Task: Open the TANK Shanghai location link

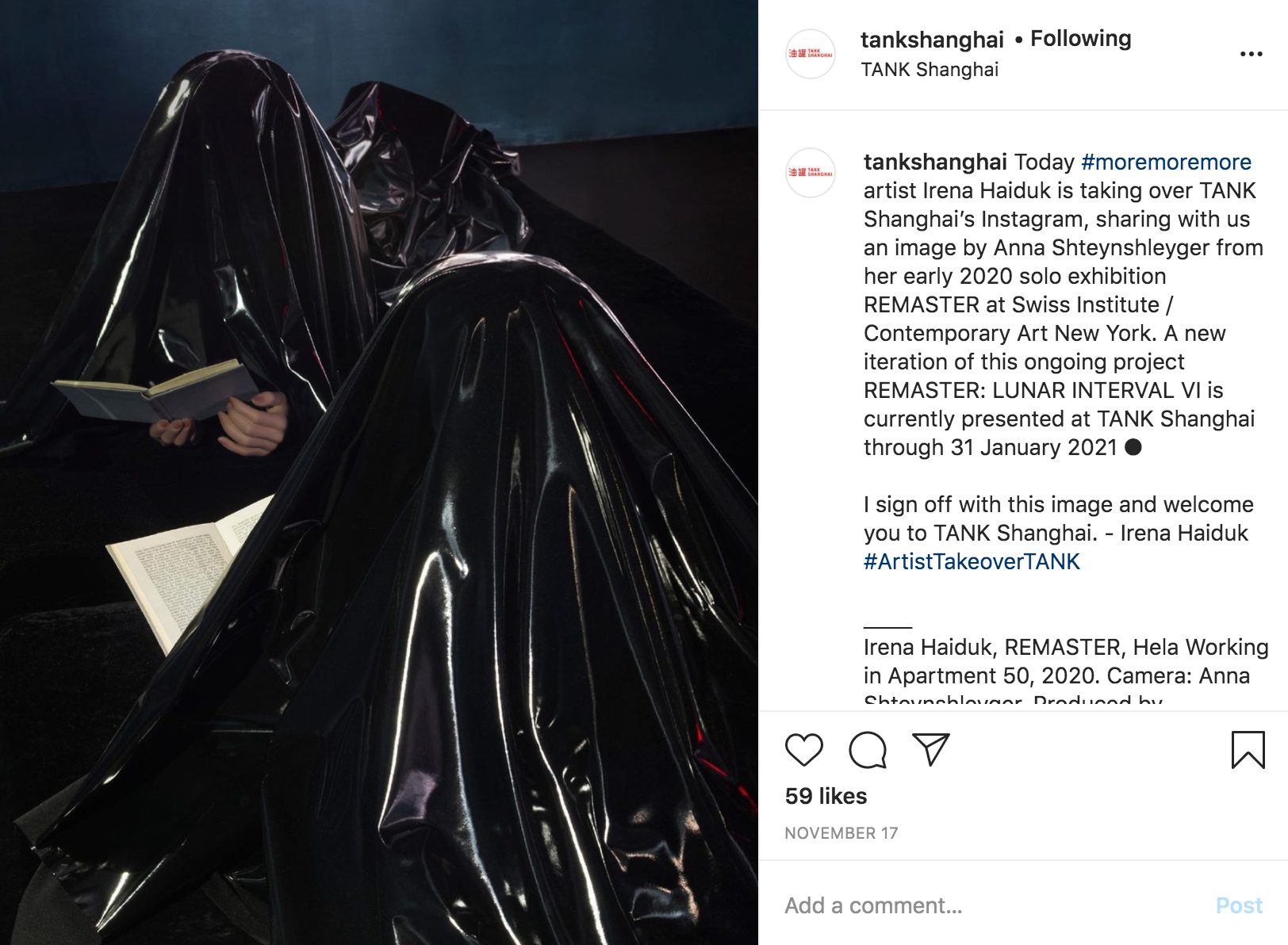Action: (x=930, y=70)
